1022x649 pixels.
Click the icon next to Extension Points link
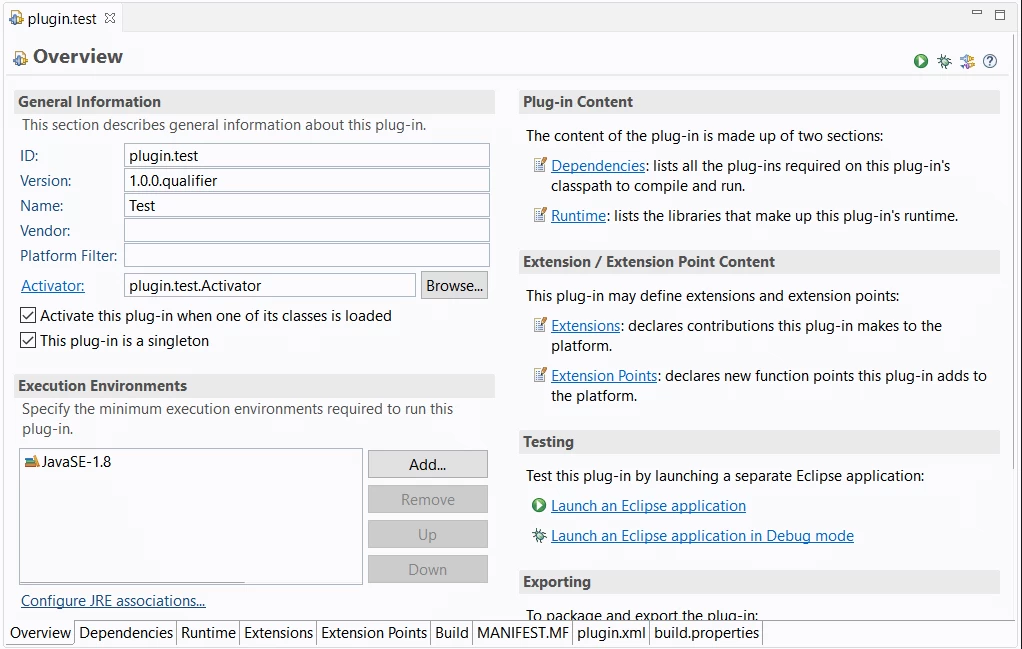tap(540, 375)
